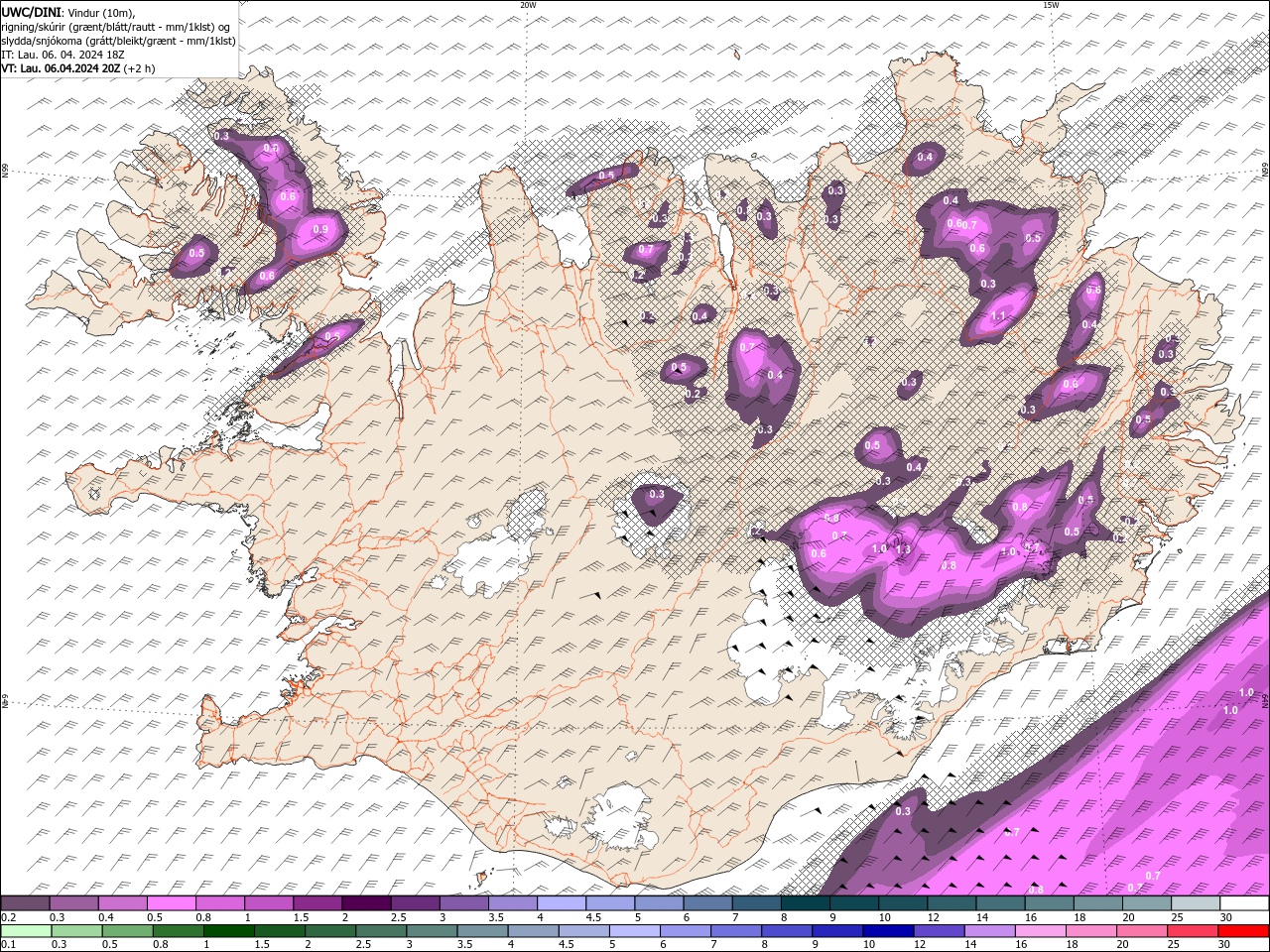Select the VT: Lau. 06.04.2024 20Z line

click(62, 68)
